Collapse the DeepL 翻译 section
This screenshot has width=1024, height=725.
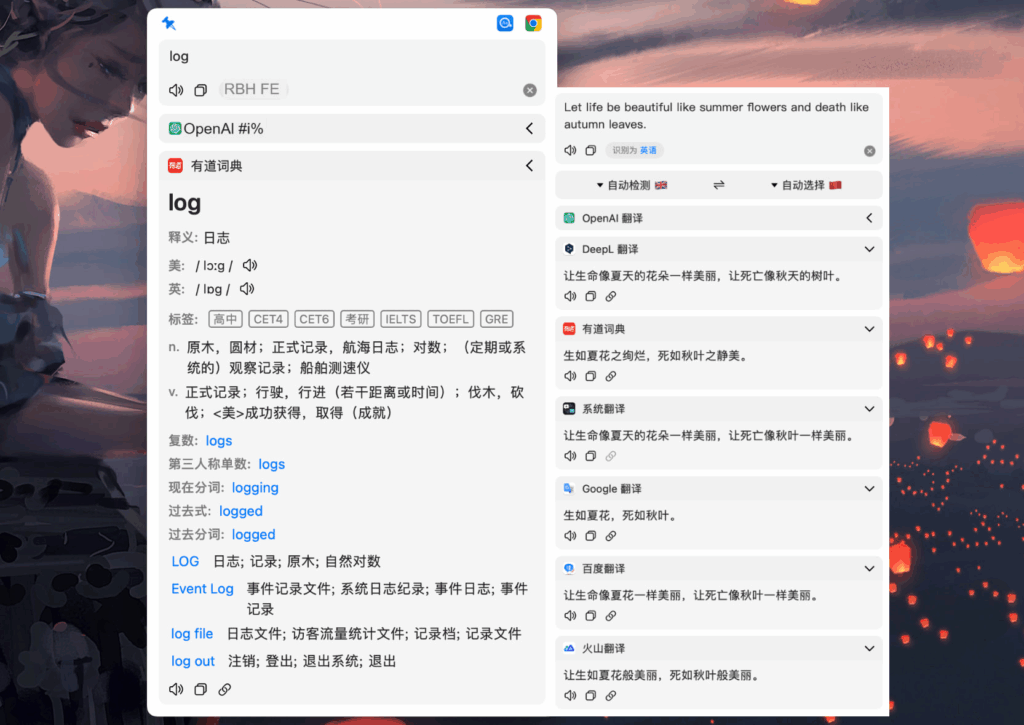click(x=868, y=248)
